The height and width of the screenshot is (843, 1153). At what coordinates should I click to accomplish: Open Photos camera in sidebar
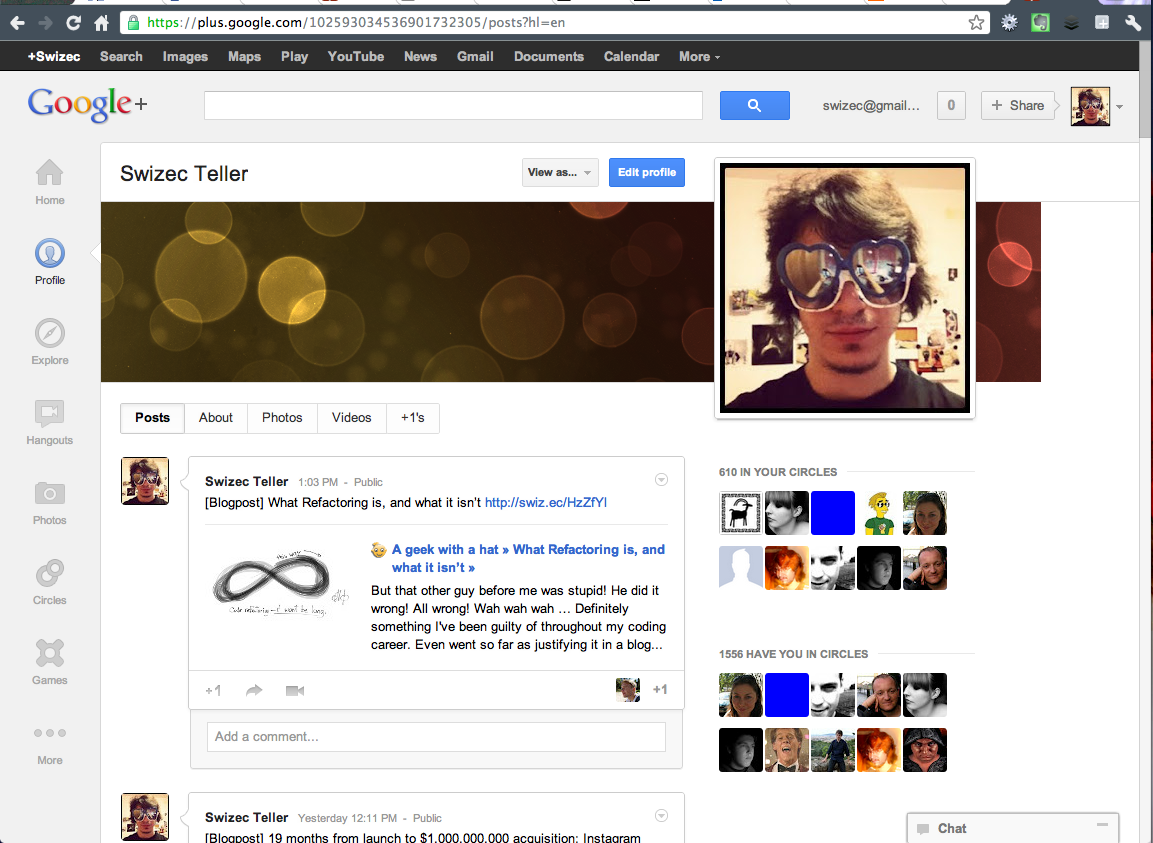tap(50, 503)
